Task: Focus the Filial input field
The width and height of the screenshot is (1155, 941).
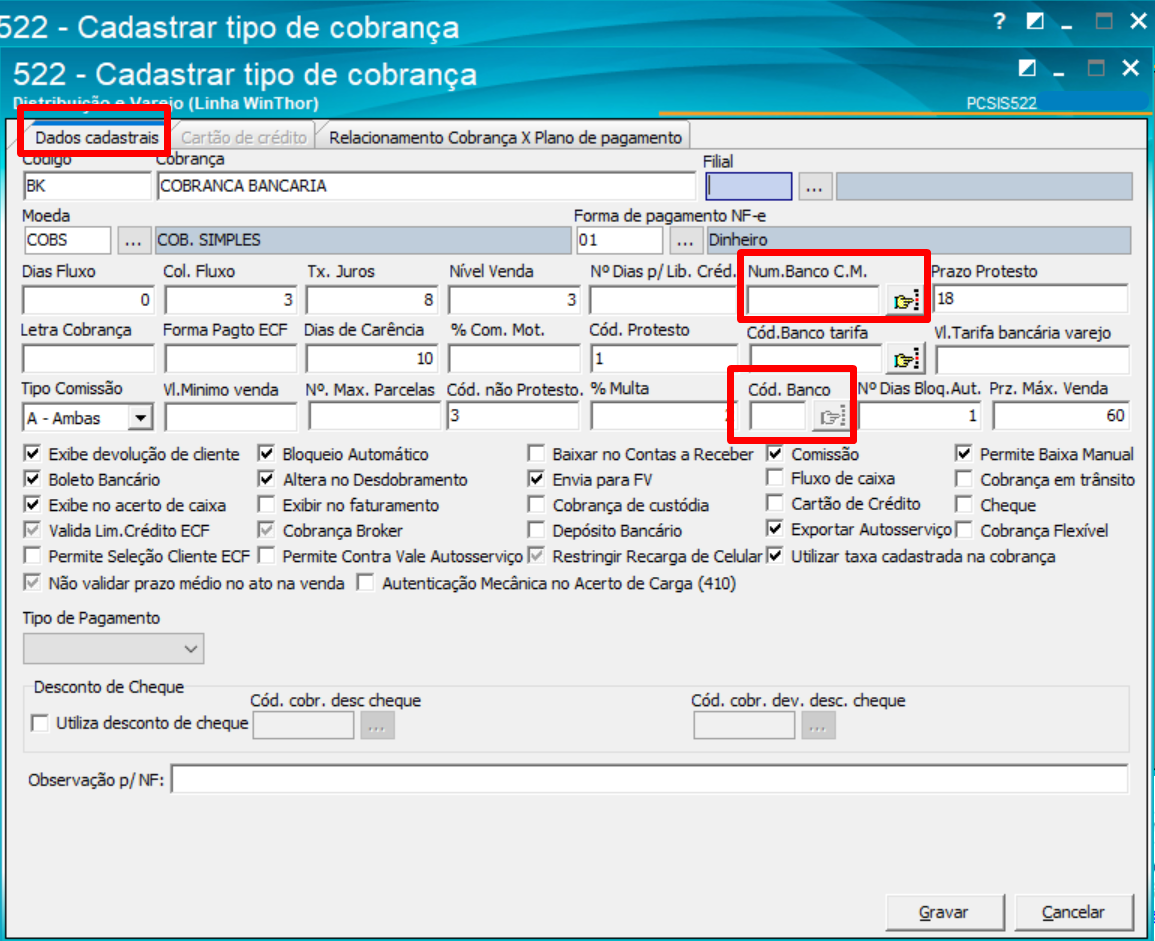Action: tap(748, 187)
